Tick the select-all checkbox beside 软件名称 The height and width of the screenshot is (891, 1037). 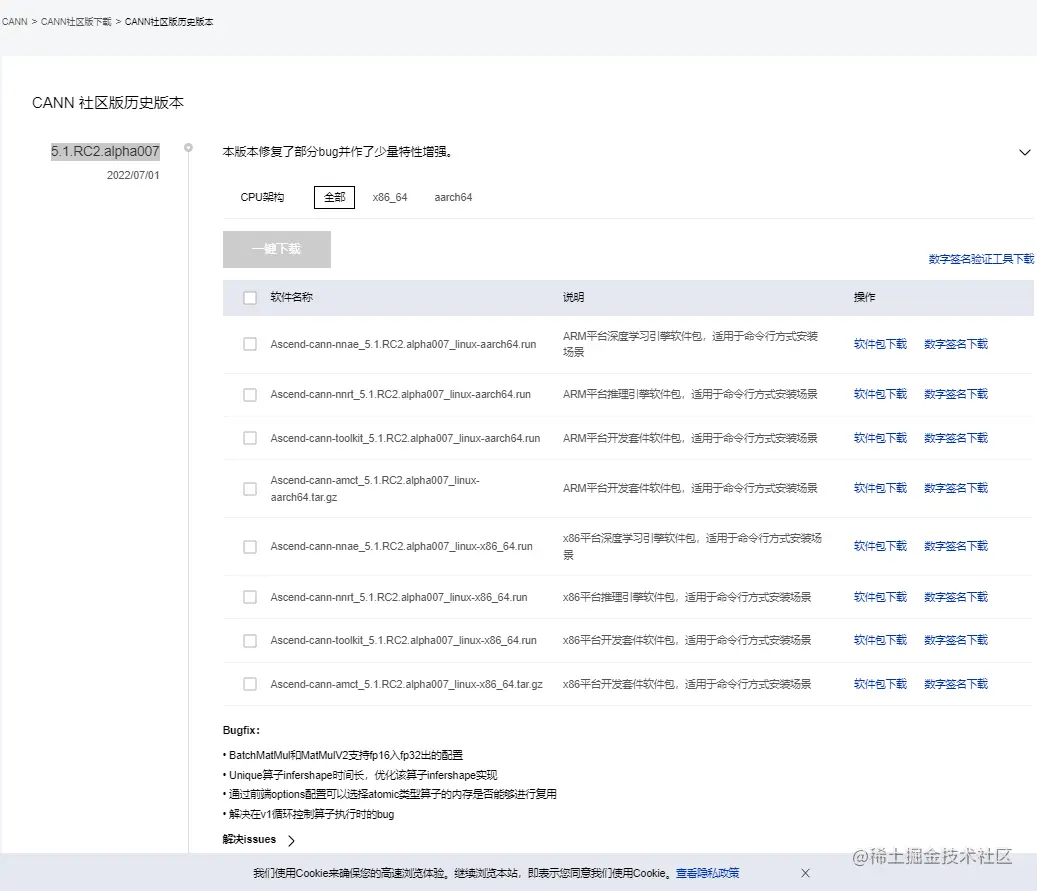pos(250,298)
